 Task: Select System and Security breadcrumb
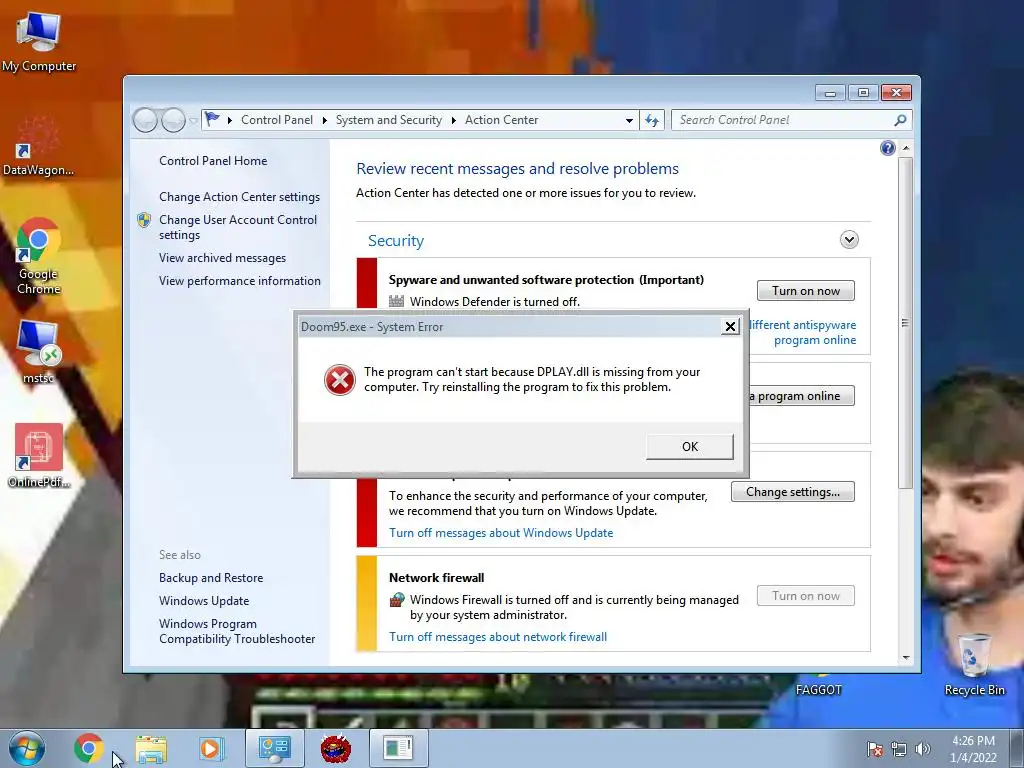389,120
